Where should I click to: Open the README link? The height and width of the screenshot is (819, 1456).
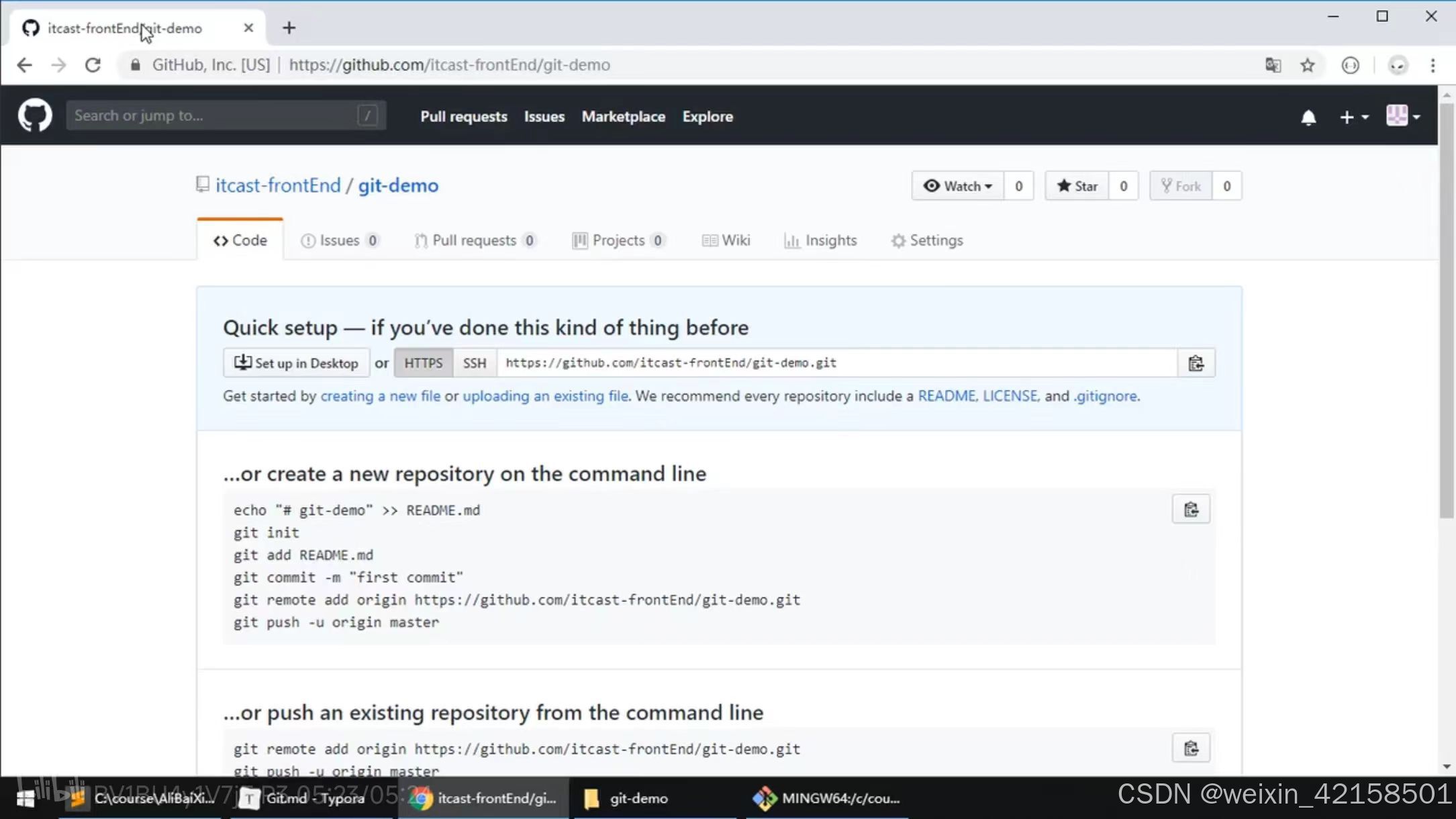click(947, 396)
